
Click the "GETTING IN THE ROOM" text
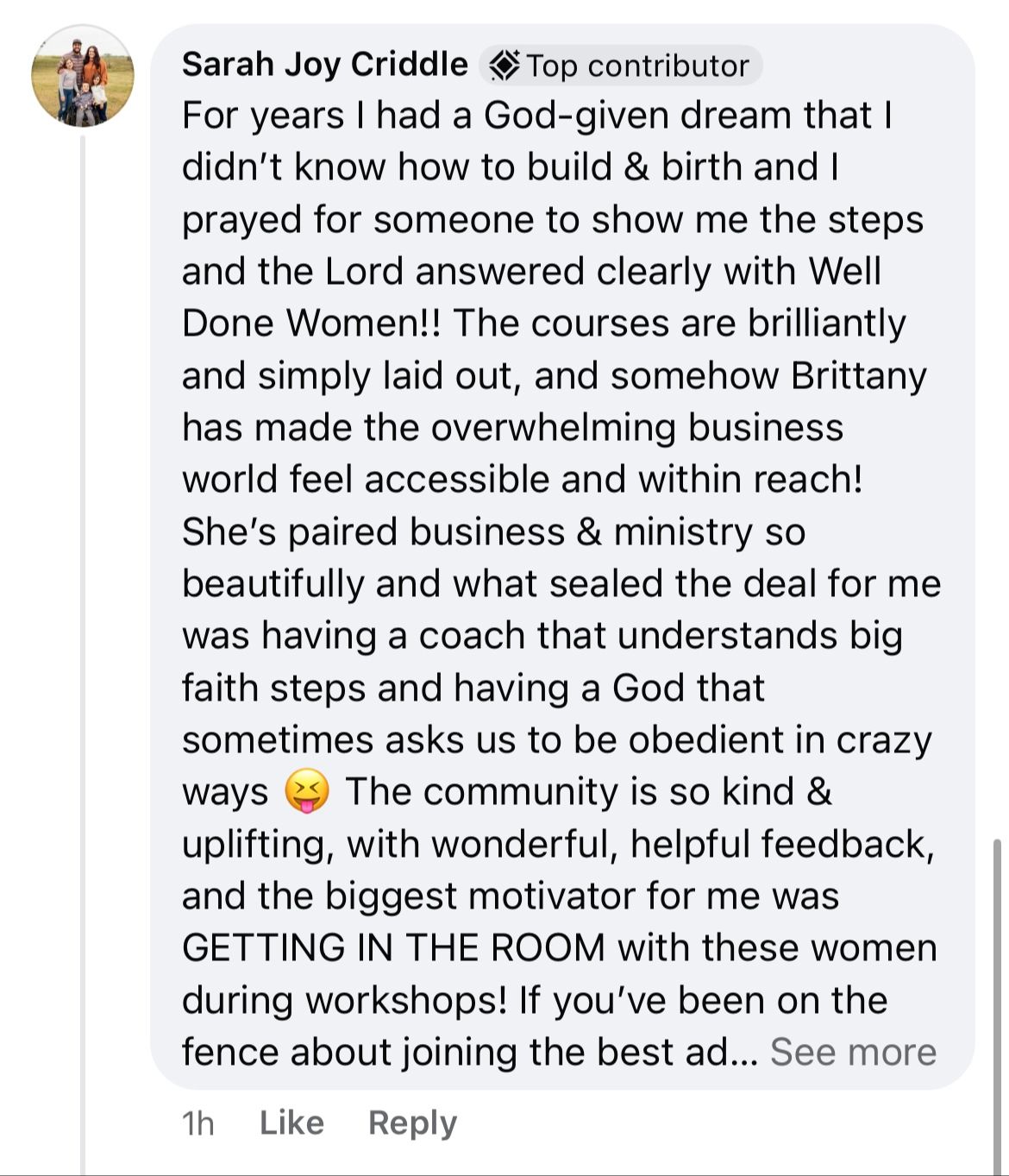click(x=394, y=947)
